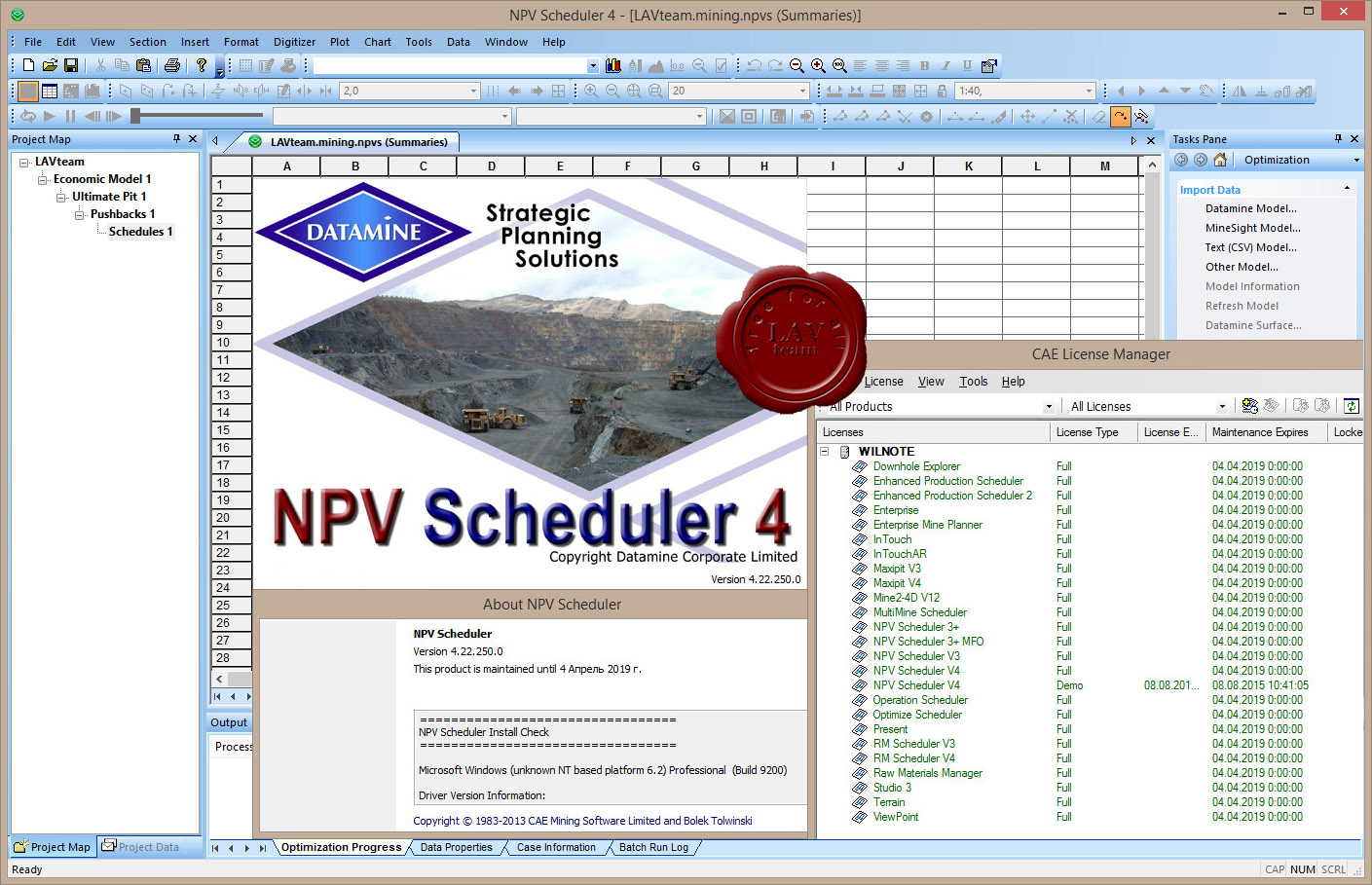Click the colored bar chart toolbar icon
The height and width of the screenshot is (885, 1372).
[x=613, y=65]
